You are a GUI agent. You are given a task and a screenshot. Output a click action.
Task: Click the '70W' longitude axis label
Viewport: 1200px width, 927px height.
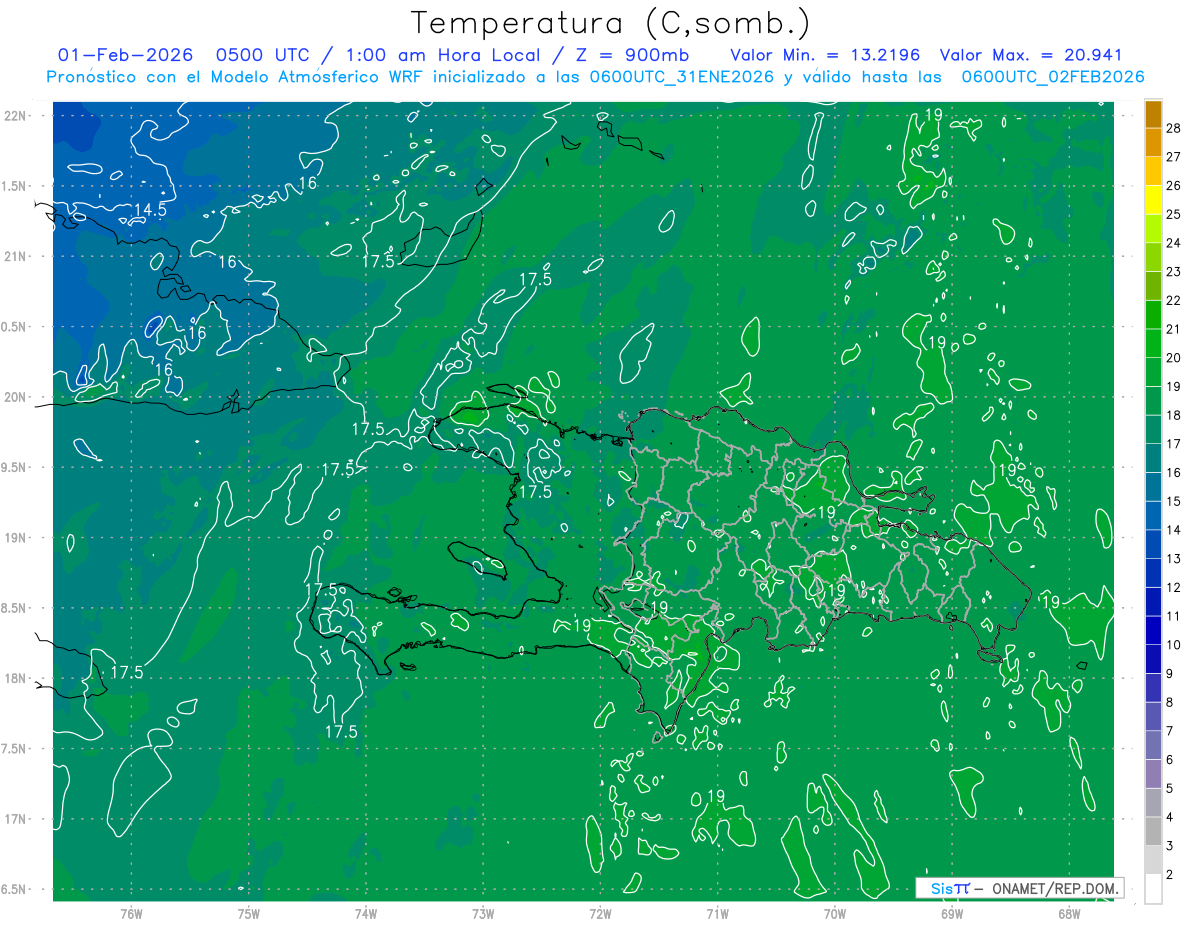coord(835,913)
